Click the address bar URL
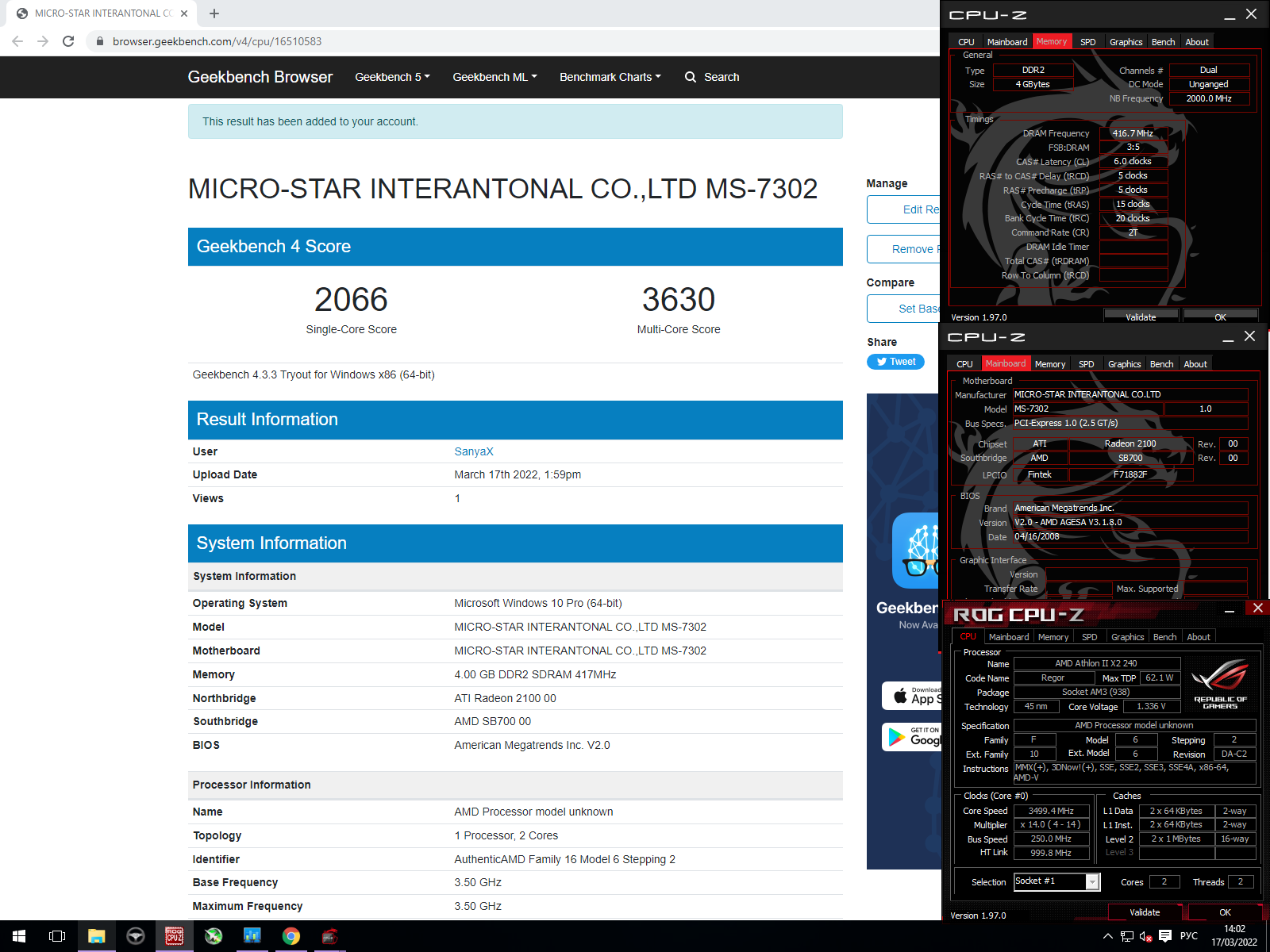Viewport: 1270px width, 952px height. click(217, 41)
